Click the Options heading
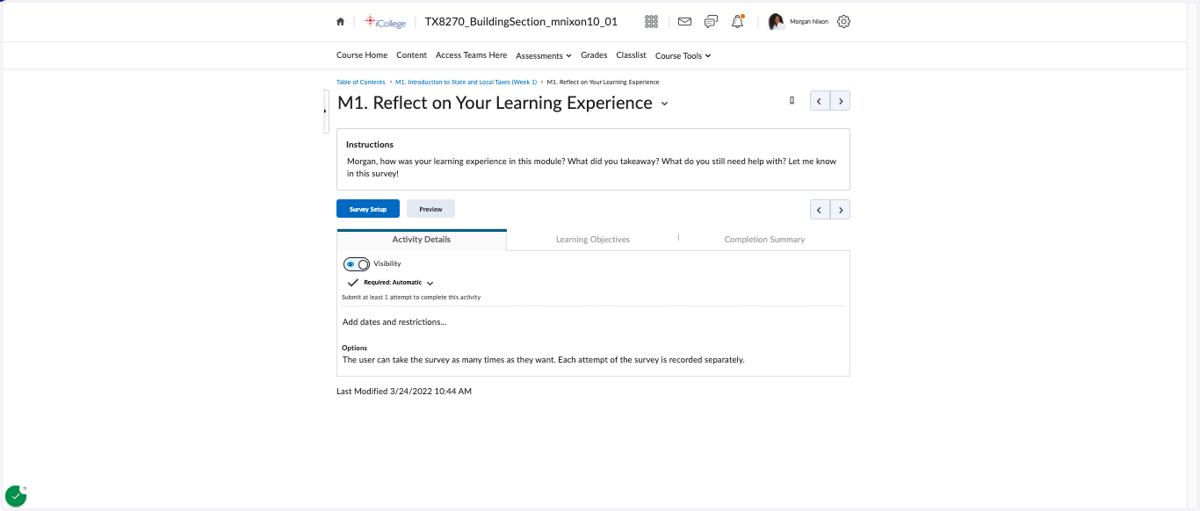1200x511 pixels. coord(355,348)
